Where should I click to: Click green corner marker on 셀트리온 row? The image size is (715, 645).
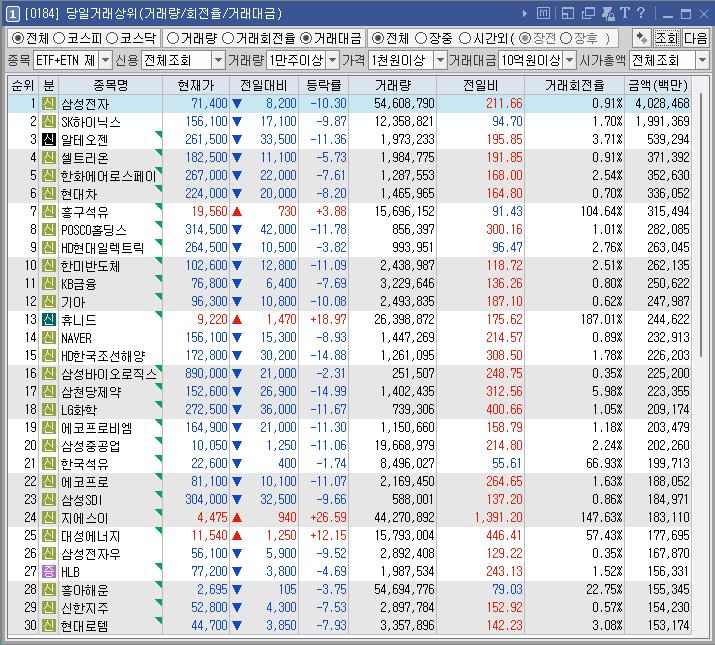(x=159, y=152)
